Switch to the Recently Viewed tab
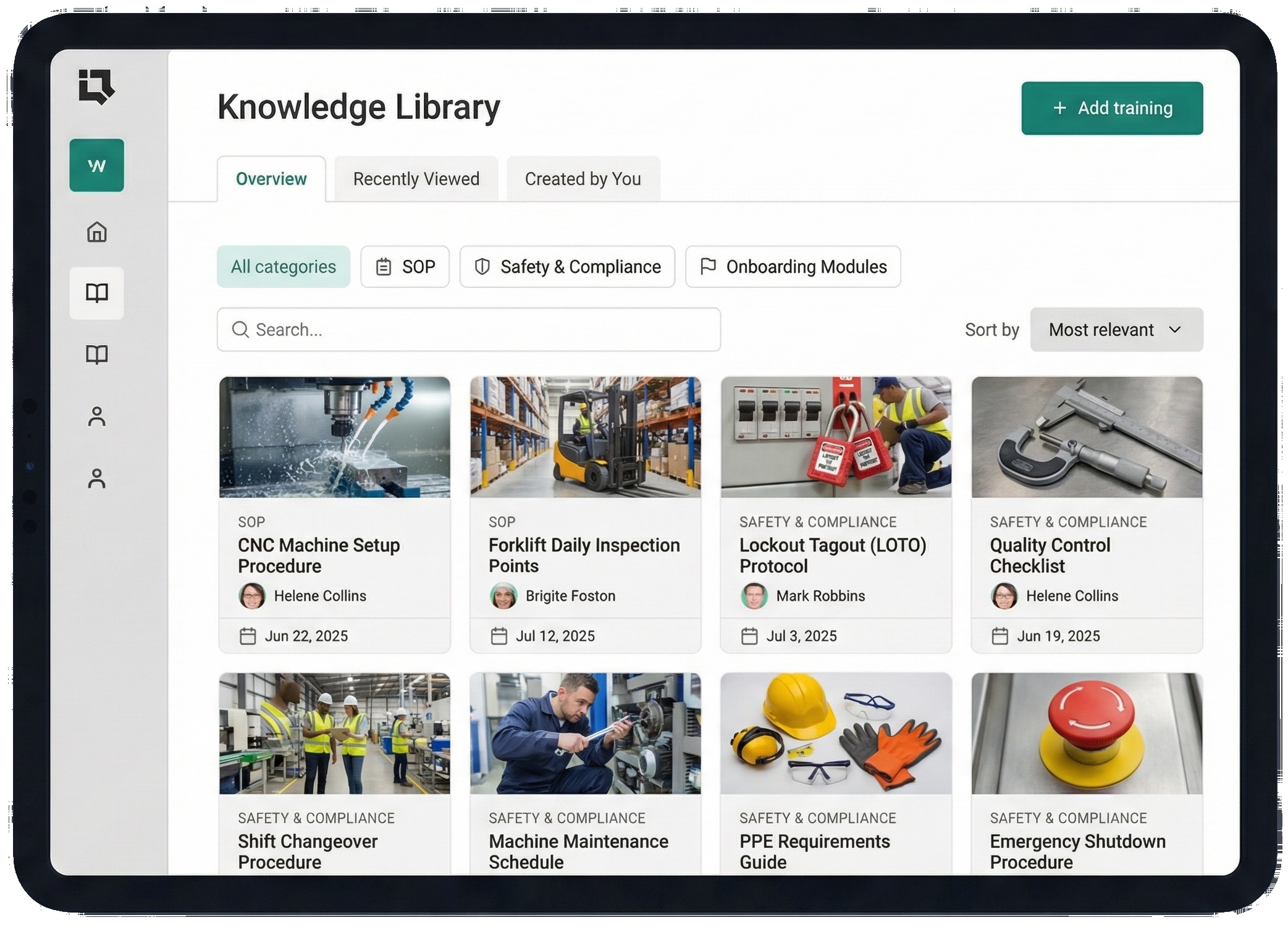The height and width of the screenshot is (941, 1288). click(x=416, y=179)
